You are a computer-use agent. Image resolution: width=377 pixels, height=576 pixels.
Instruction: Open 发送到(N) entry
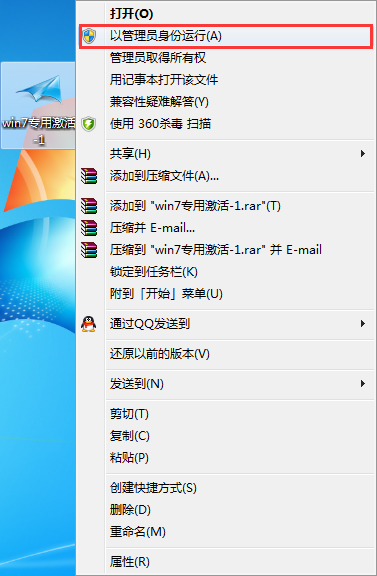(x=226, y=384)
